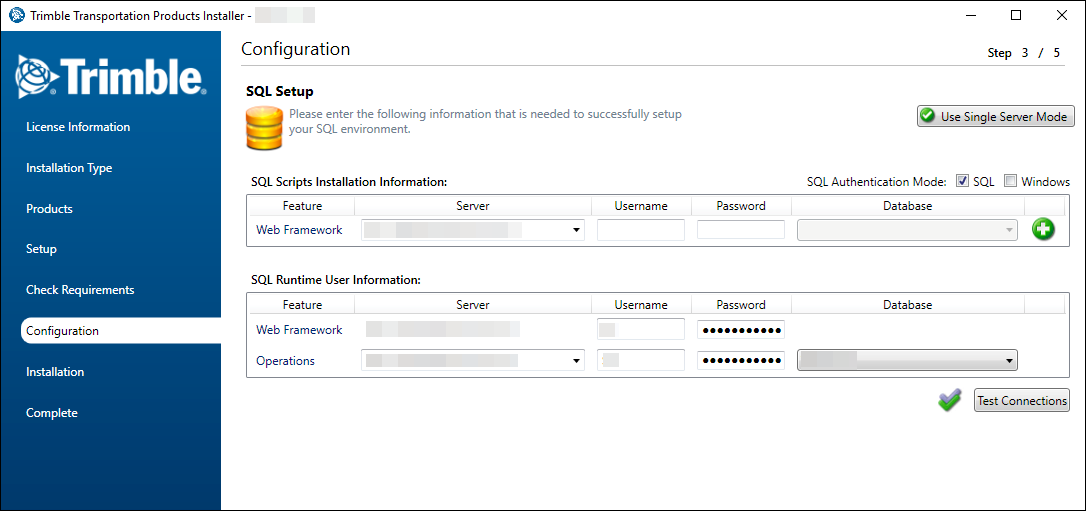This screenshot has width=1086, height=511.
Task: Enable the SQL authentication mode checkbox
Action: 962,181
